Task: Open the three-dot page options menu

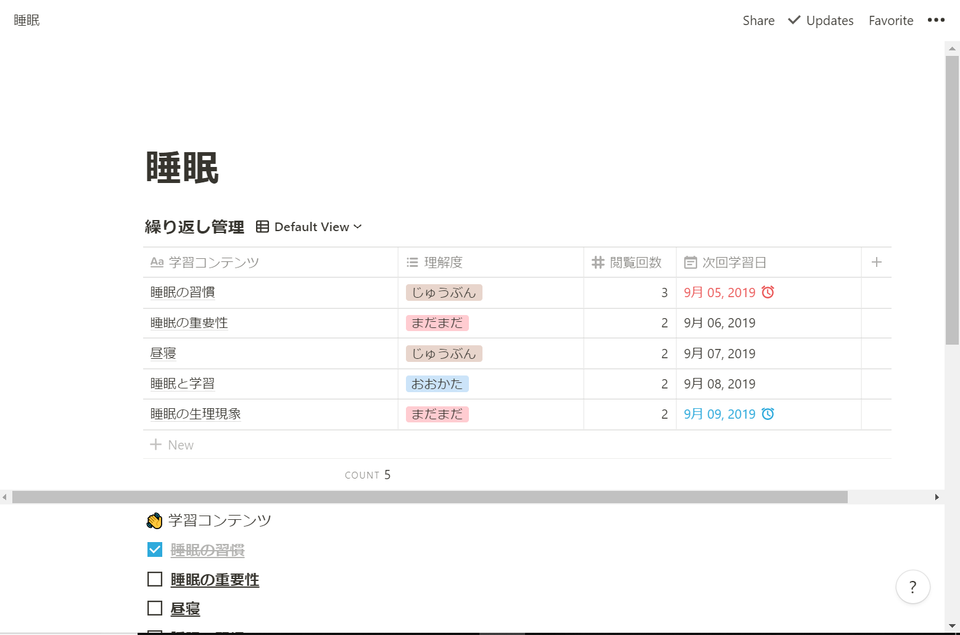Action: pos(936,20)
